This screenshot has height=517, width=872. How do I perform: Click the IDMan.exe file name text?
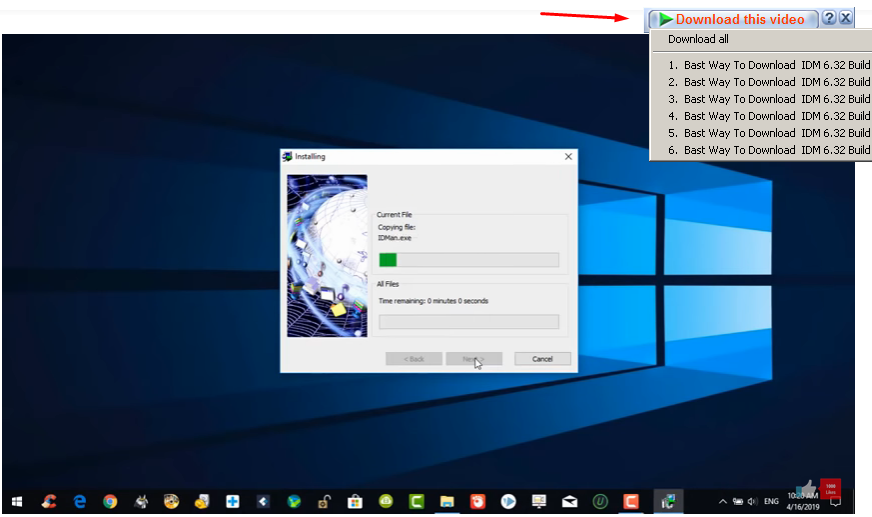(394, 238)
